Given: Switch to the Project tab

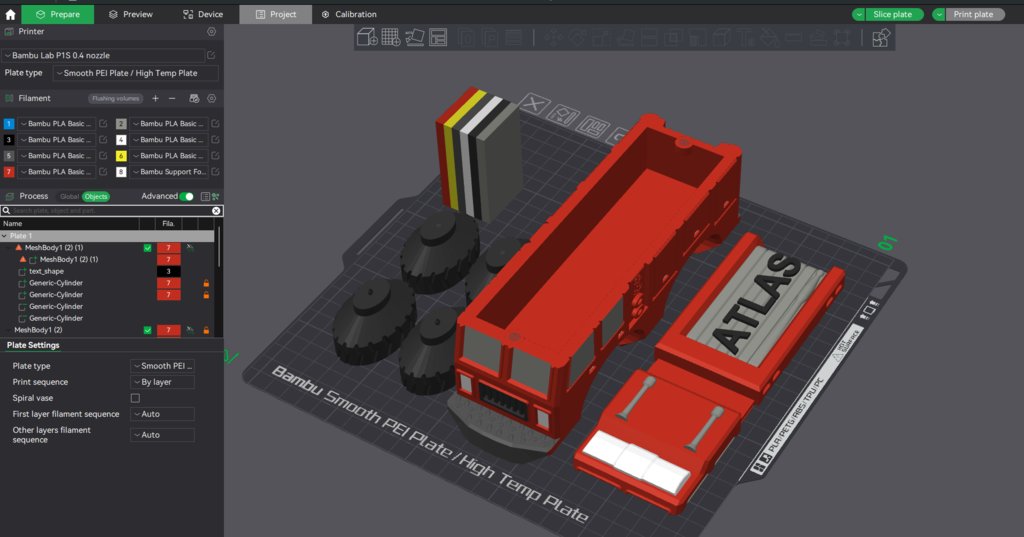Looking at the screenshot, I should [276, 14].
